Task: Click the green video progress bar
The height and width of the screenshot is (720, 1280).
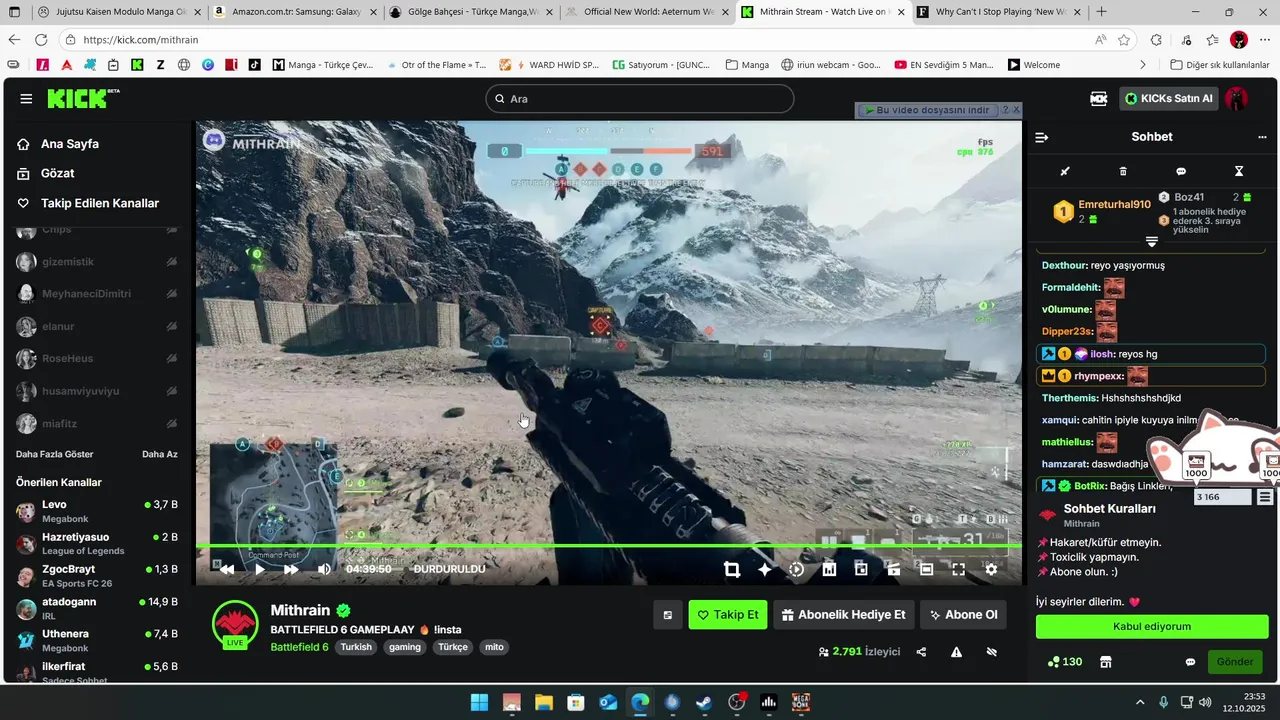Action: click(608, 545)
